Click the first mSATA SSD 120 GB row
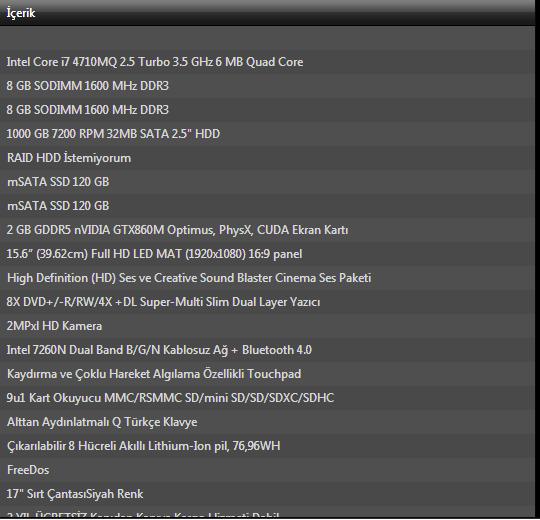Screen dimensions: 540x520 pyautogui.click(x=268, y=182)
